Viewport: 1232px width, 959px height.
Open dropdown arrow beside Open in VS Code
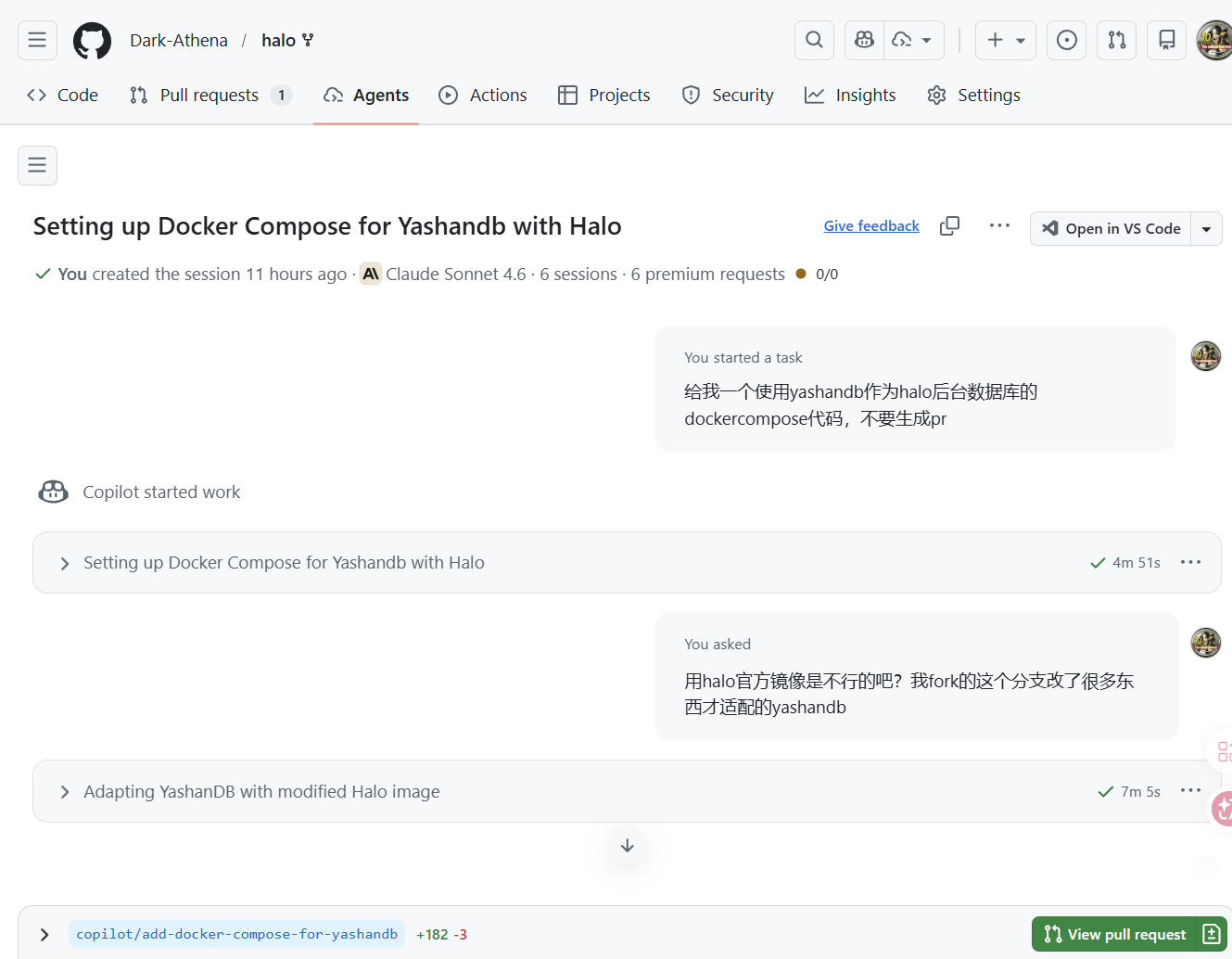tap(1206, 229)
